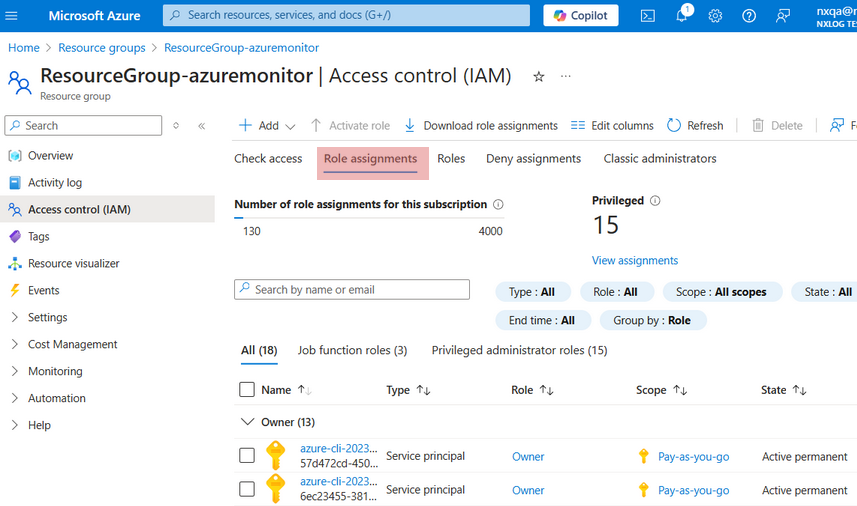Collapse the Owner (13) group

click(247, 422)
